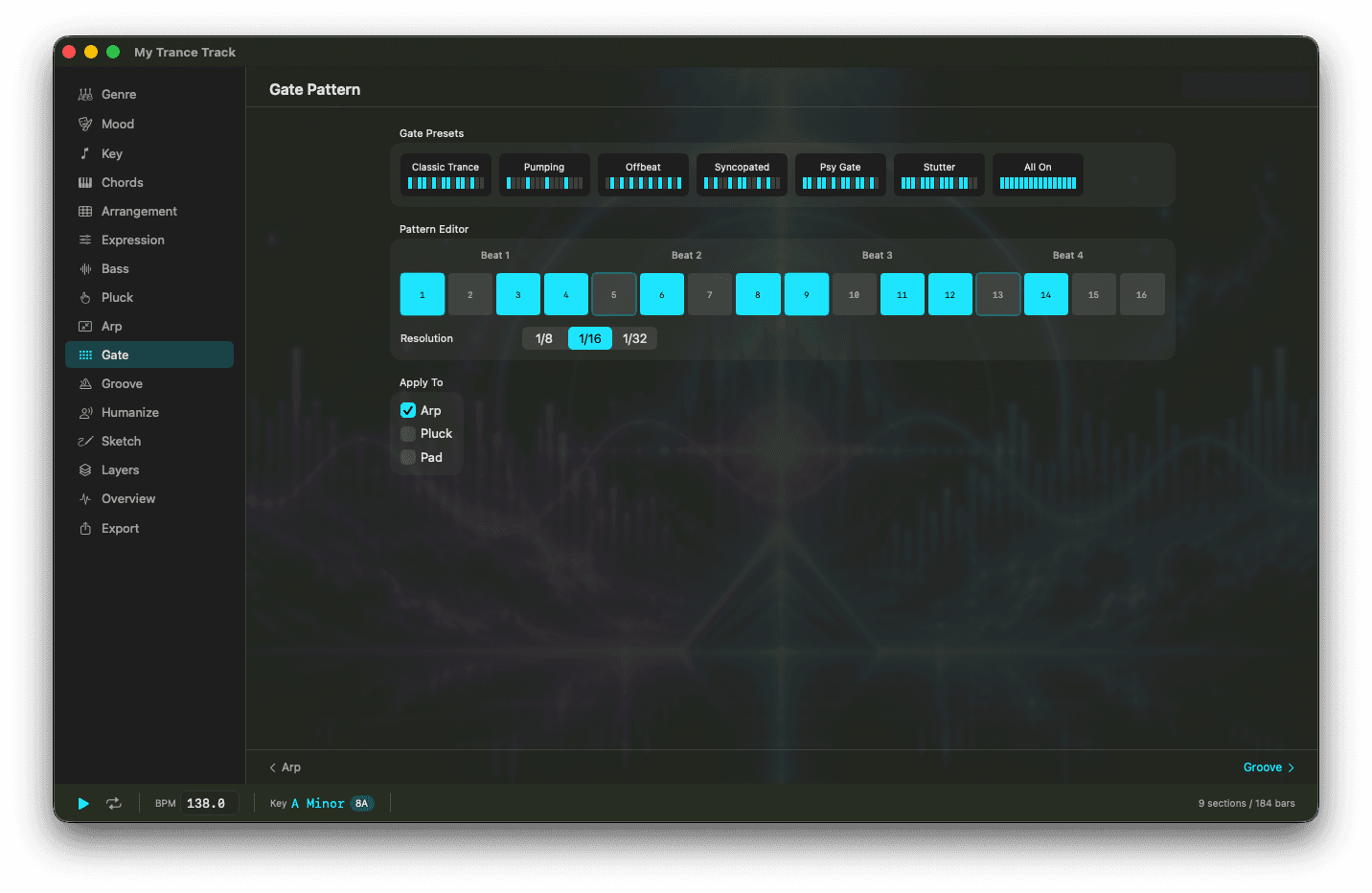Toggle gate step 15 on
Screen dimensions: 1372x893
tap(1094, 294)
